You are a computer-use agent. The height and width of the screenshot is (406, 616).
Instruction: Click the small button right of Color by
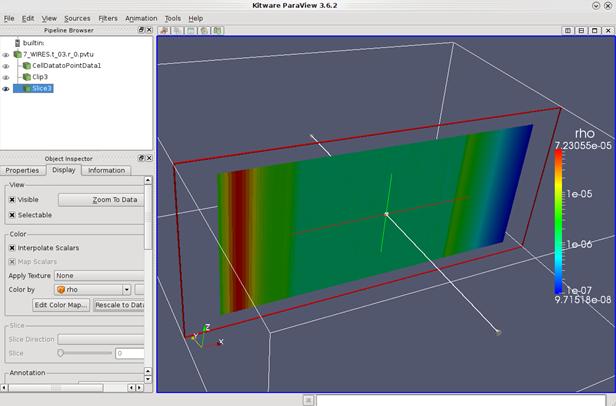[x=139, y=290]
